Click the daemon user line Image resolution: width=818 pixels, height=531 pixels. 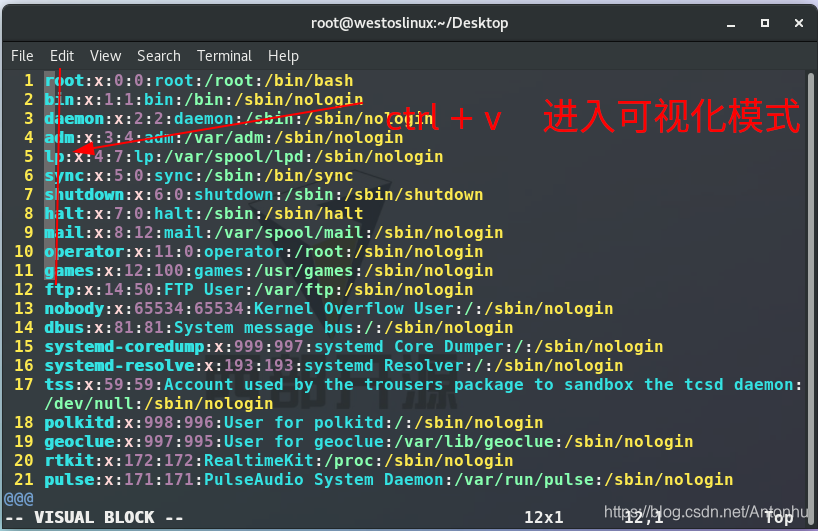239,119
